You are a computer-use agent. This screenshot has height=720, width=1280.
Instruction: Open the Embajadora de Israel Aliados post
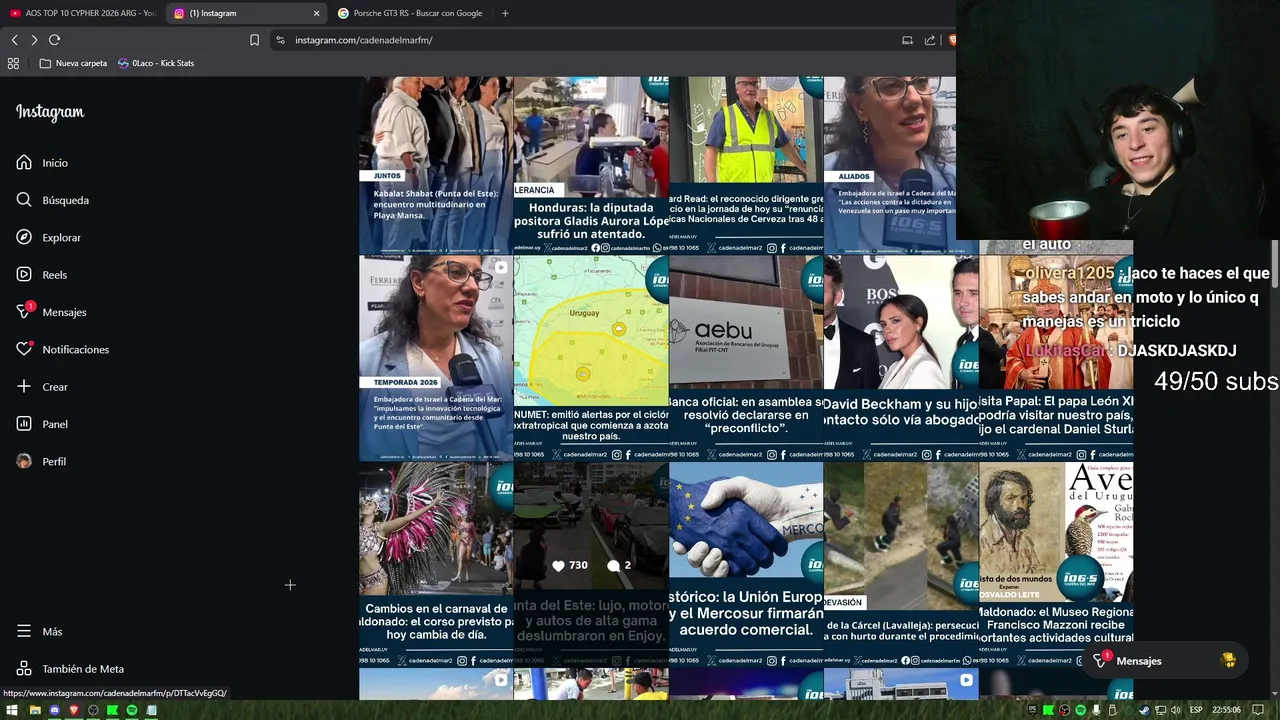point(890,165)
